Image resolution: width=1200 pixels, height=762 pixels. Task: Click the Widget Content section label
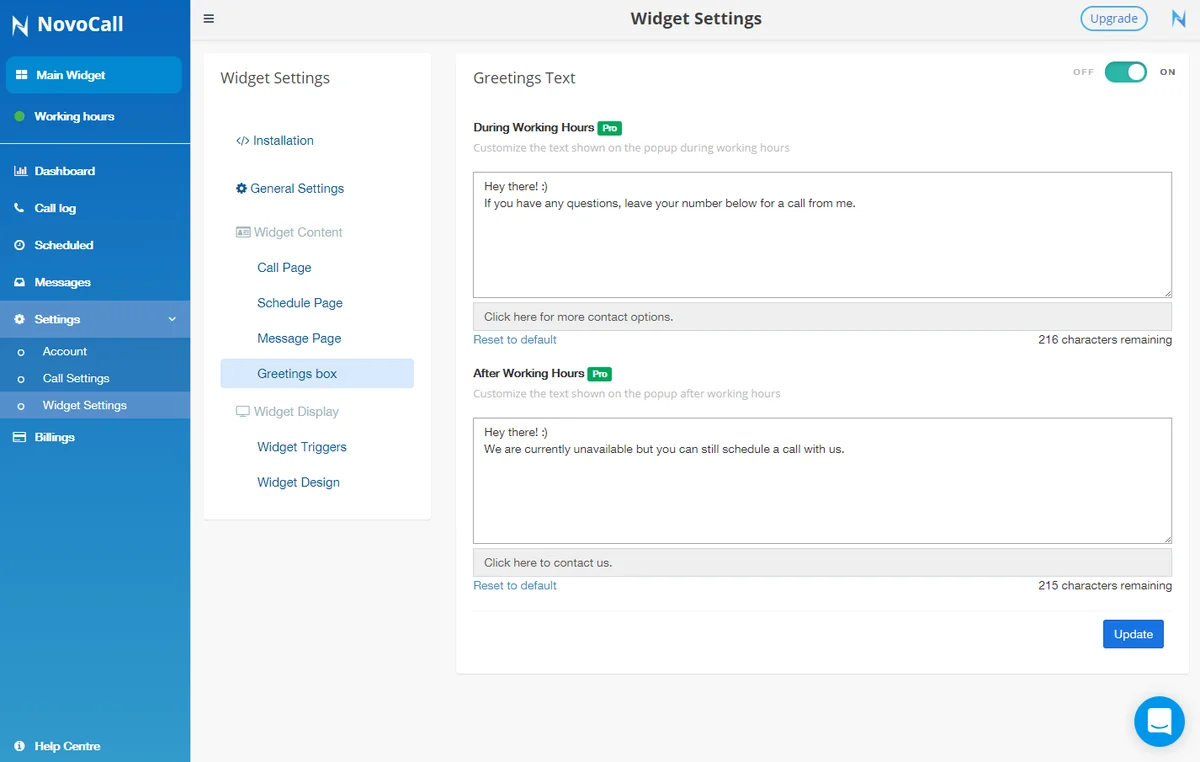[298, 232]
